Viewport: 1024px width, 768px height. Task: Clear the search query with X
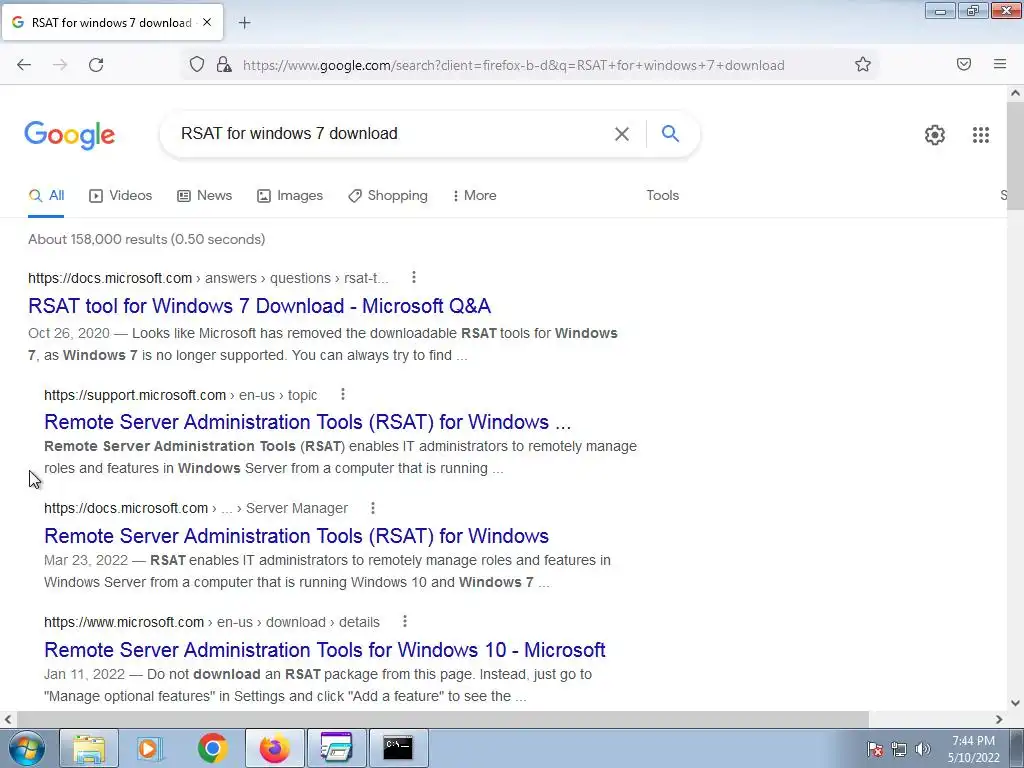click(622, 134)
